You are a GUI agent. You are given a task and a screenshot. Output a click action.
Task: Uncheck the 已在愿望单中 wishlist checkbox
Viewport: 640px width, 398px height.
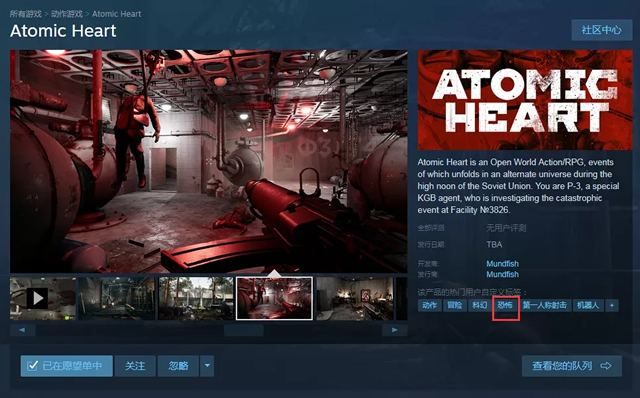[33, 366]
